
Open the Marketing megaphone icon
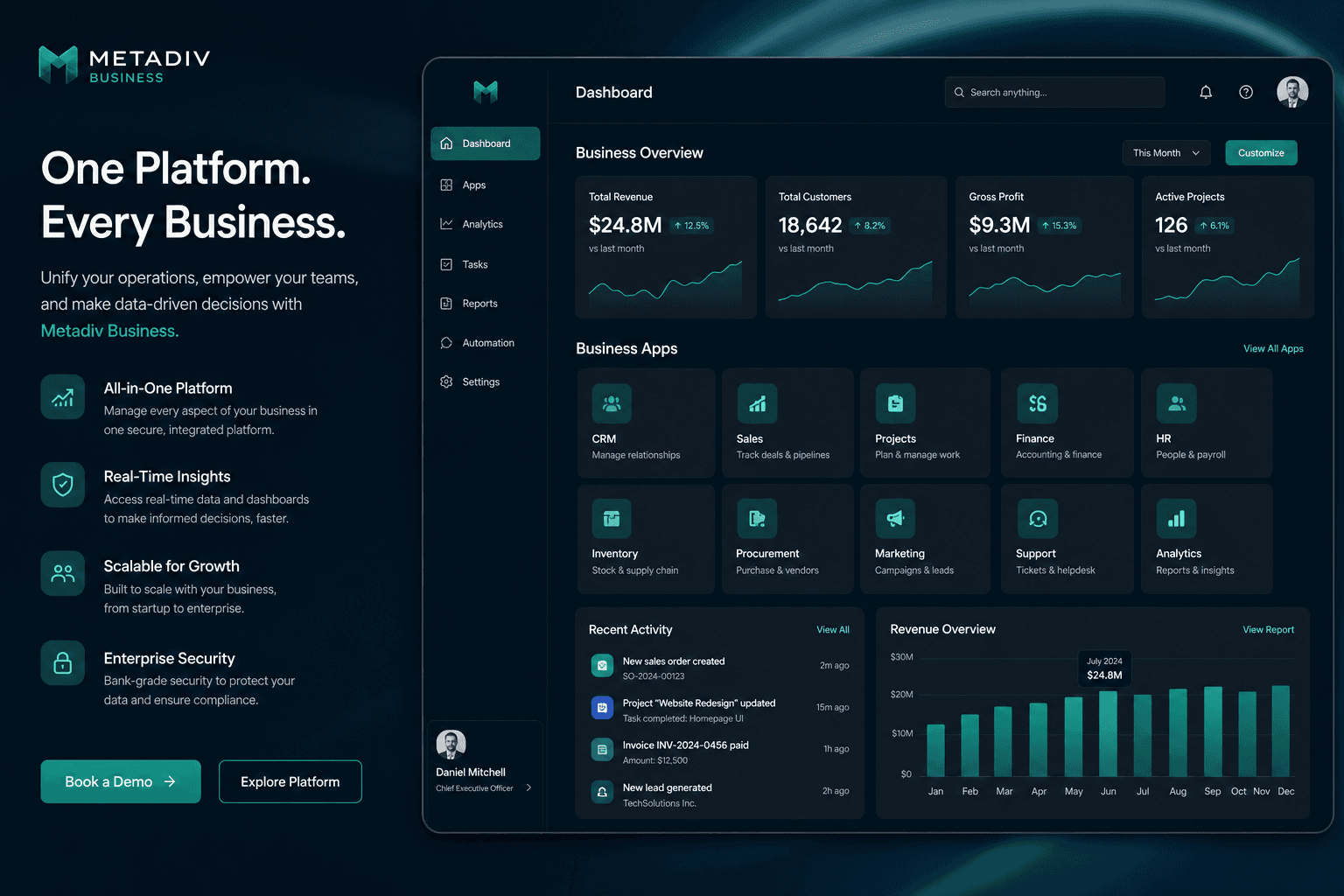(x=895, y=518)
